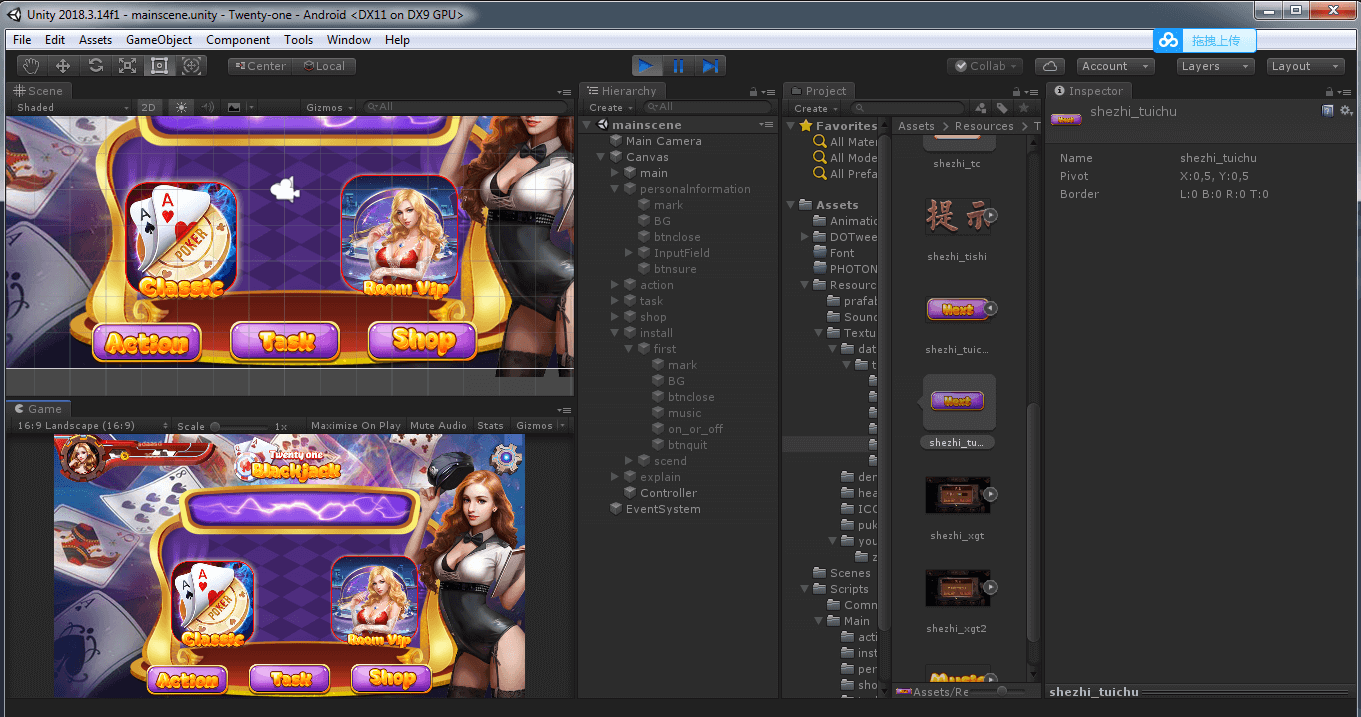Image resolution: width=1361 pixels, height=717 pixels.
Task: Switch to the Inspector tab
Action: 1090,91
